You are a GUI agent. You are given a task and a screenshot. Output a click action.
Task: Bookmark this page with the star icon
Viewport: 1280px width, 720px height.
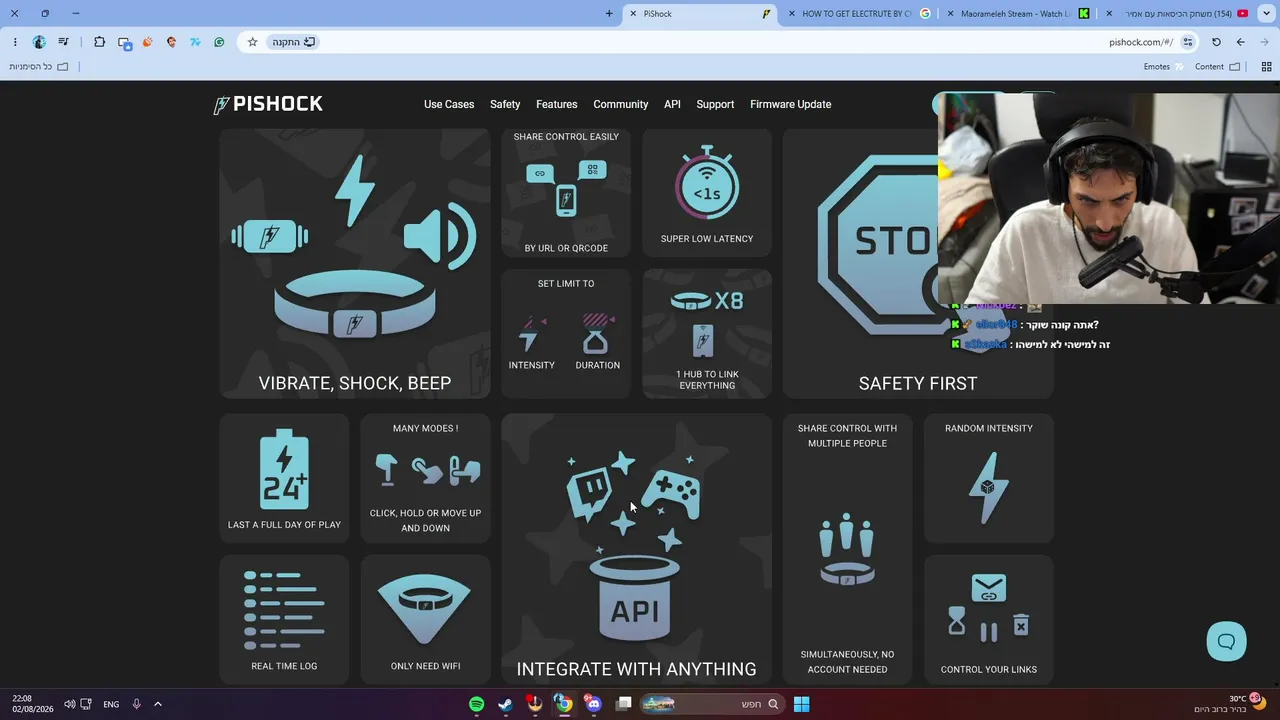pos(252,42)
